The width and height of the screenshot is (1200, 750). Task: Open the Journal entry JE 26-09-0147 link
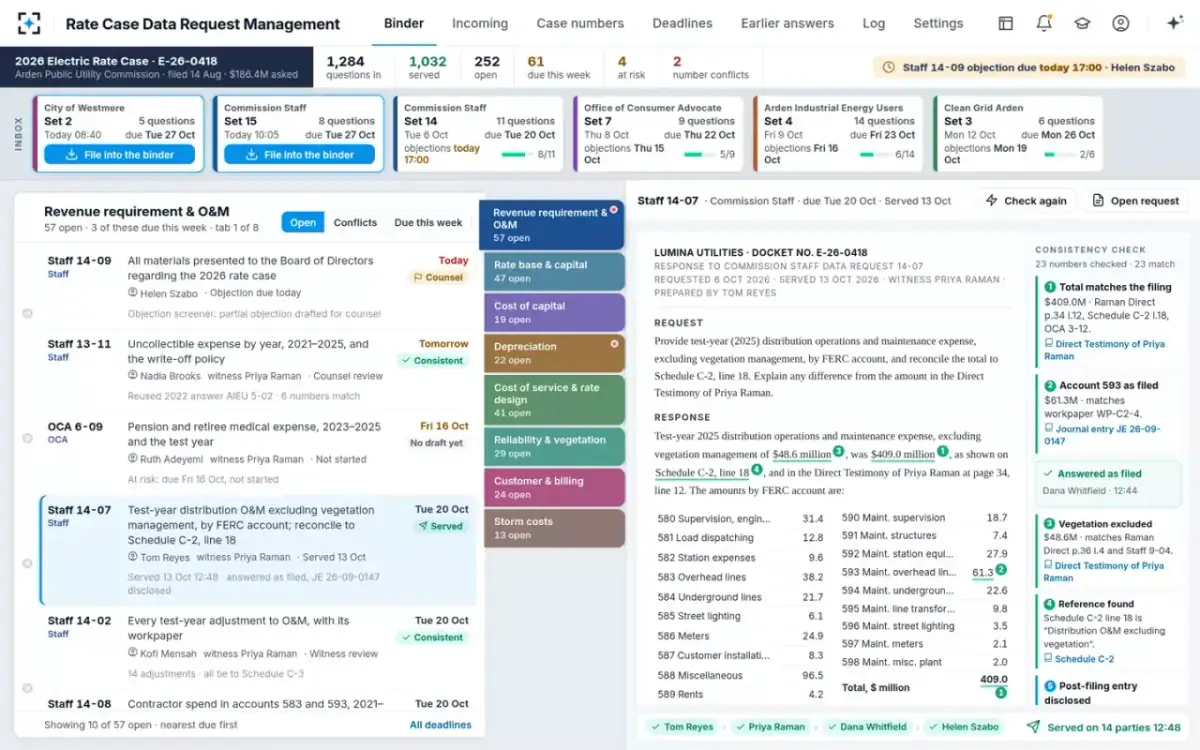1100,434
